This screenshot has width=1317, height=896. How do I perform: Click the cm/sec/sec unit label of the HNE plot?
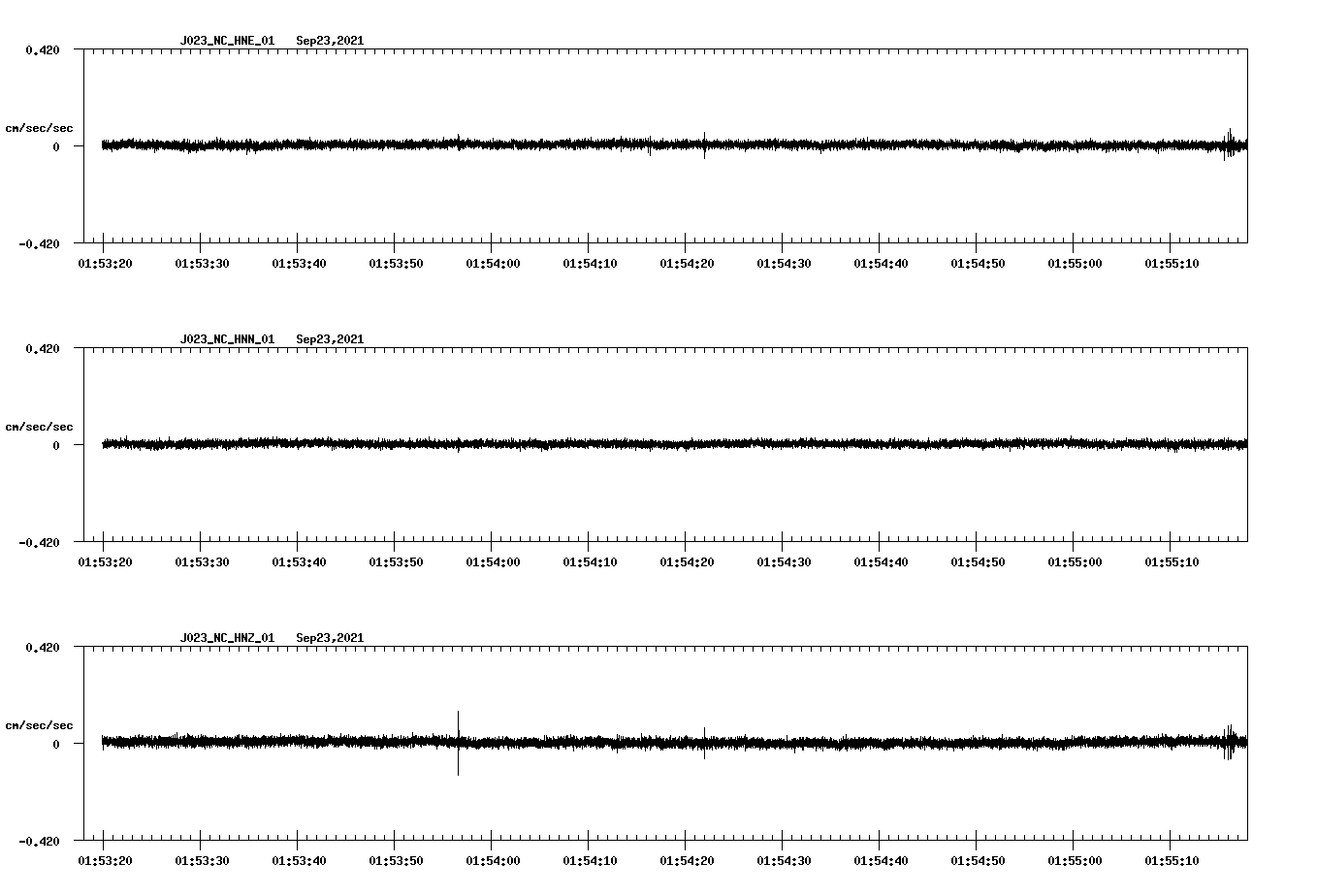click(39, 128)
